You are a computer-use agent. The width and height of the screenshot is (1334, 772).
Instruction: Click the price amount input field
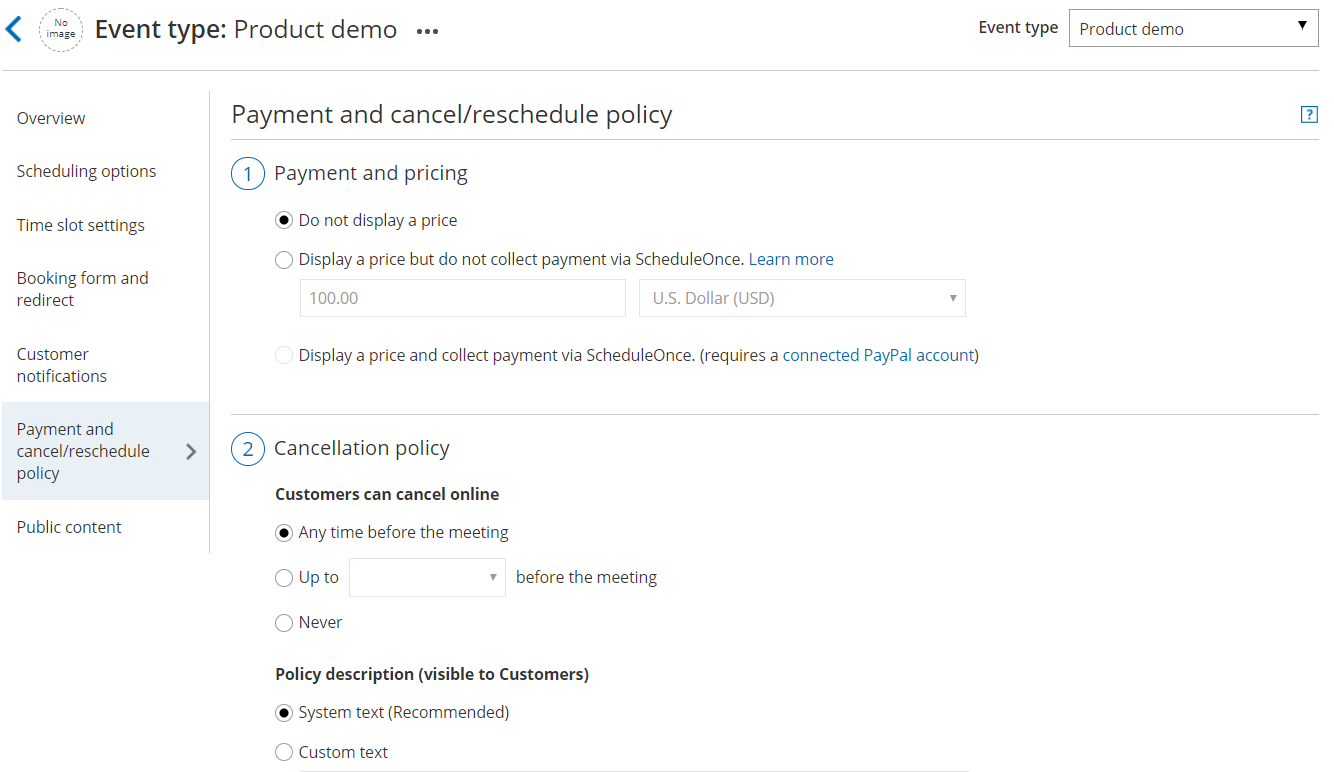tap(462, 298)
